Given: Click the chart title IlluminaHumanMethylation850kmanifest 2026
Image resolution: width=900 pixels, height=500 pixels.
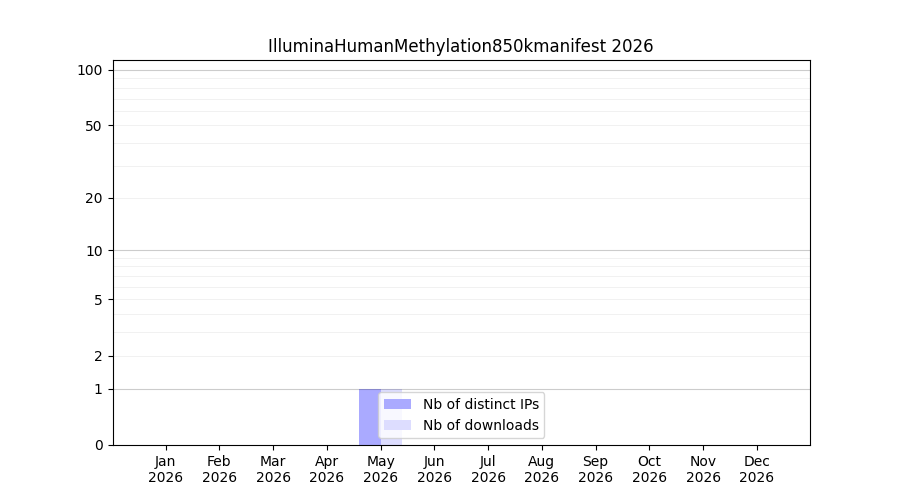Looking at the screenshot, I should pyautogui.click(x=460, y=46).
